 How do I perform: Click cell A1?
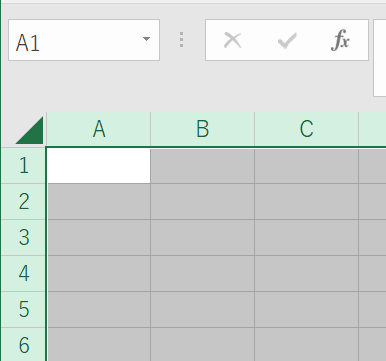99,165
